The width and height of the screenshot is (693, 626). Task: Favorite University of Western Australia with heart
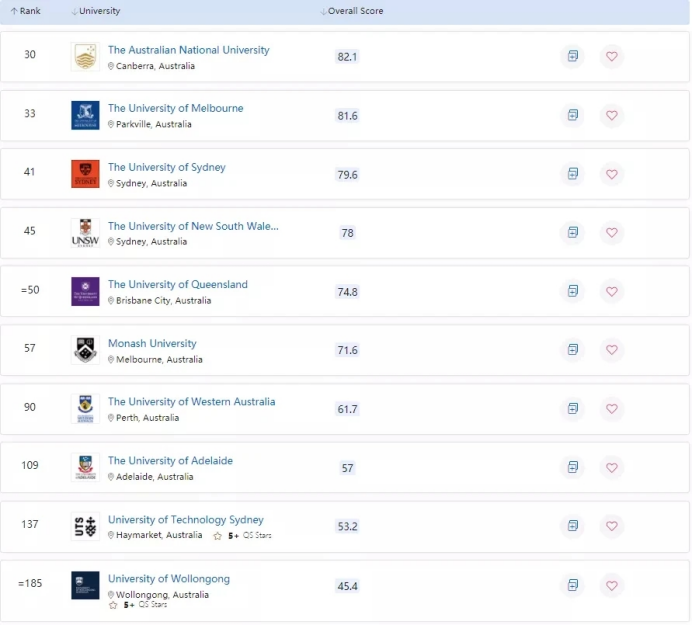click(612, 408)
